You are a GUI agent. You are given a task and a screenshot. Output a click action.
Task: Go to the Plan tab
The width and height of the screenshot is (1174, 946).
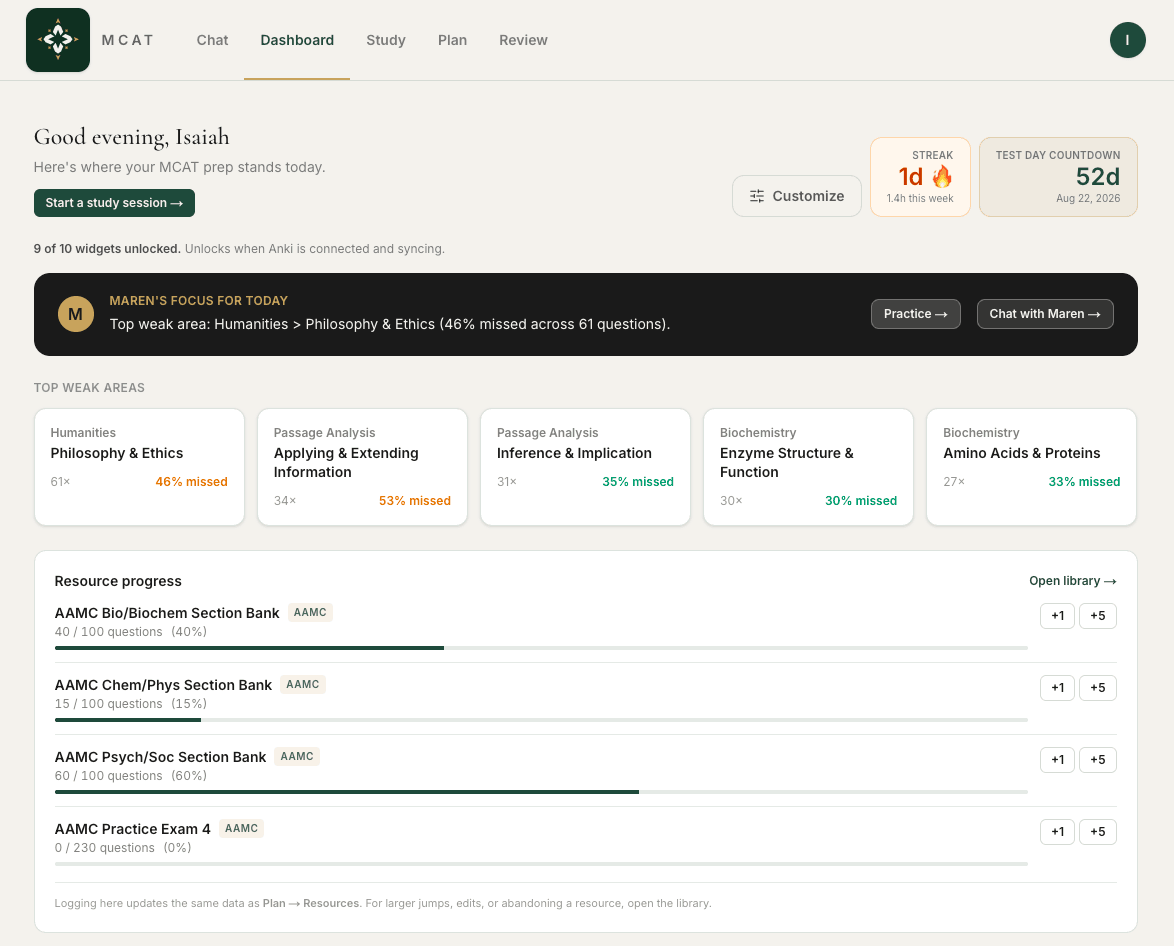[452, 40]
